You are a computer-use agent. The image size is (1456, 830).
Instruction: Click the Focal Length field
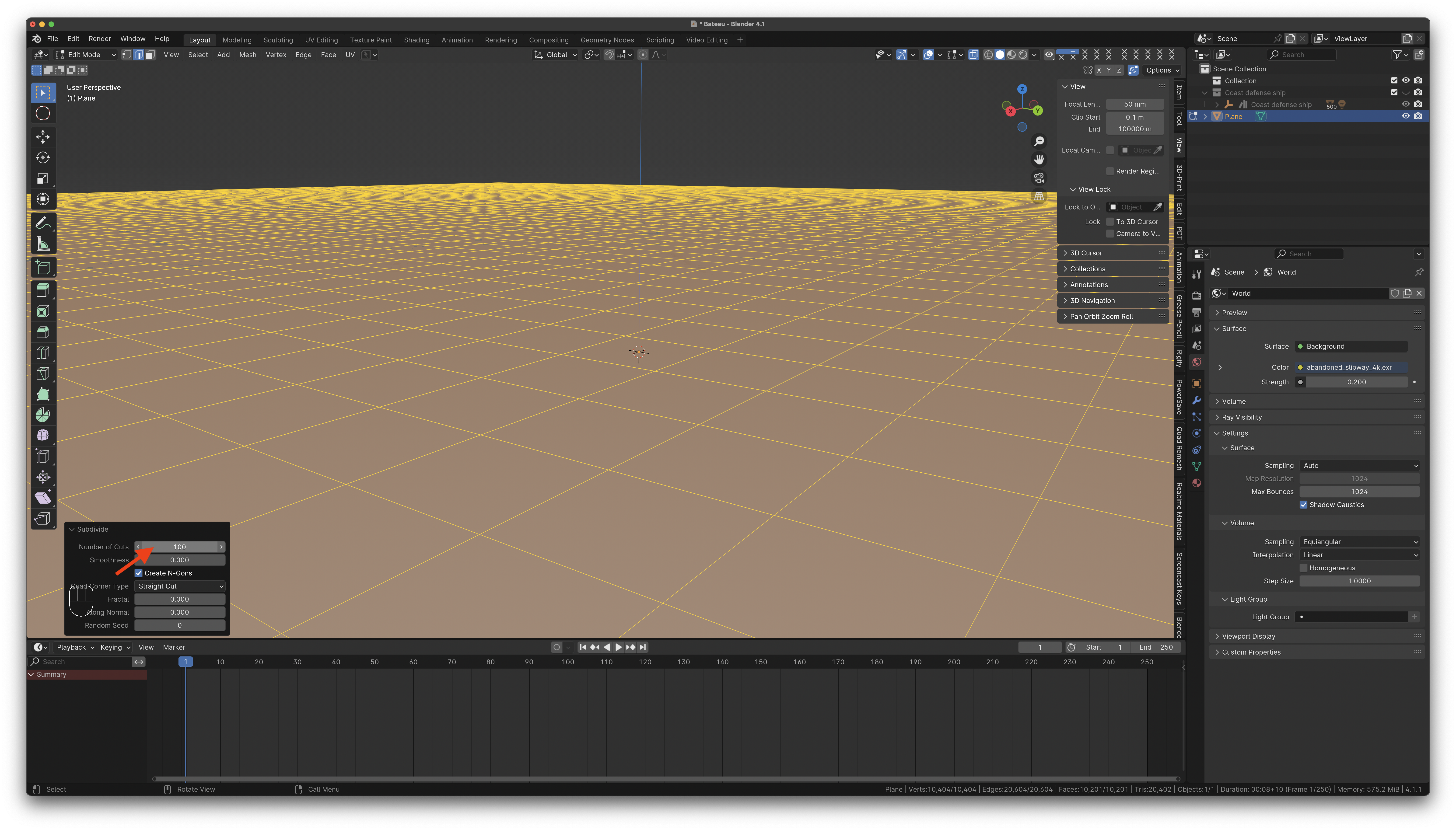1134,104
